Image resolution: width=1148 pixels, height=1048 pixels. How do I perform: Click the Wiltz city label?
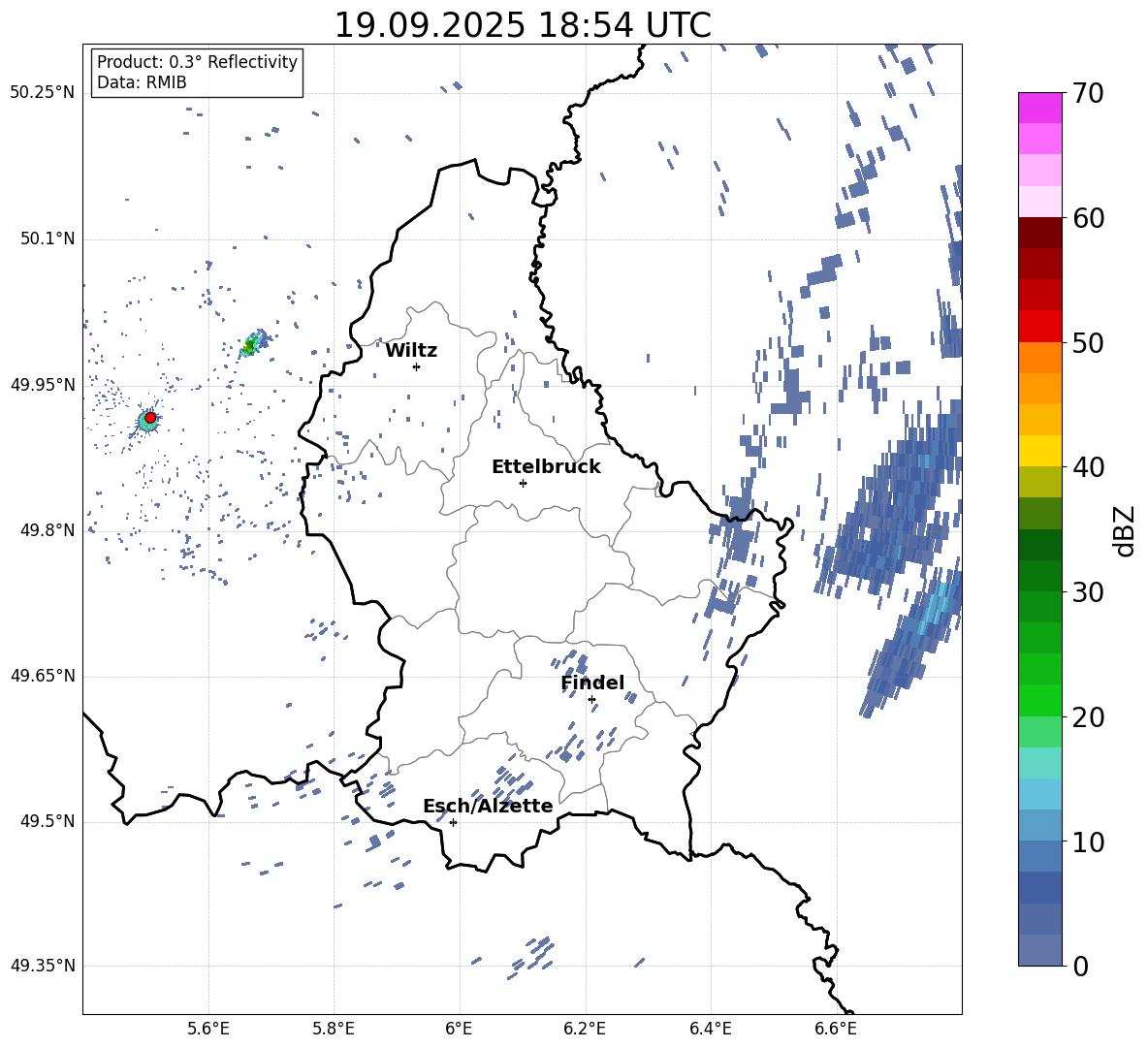tap(411, 351)
